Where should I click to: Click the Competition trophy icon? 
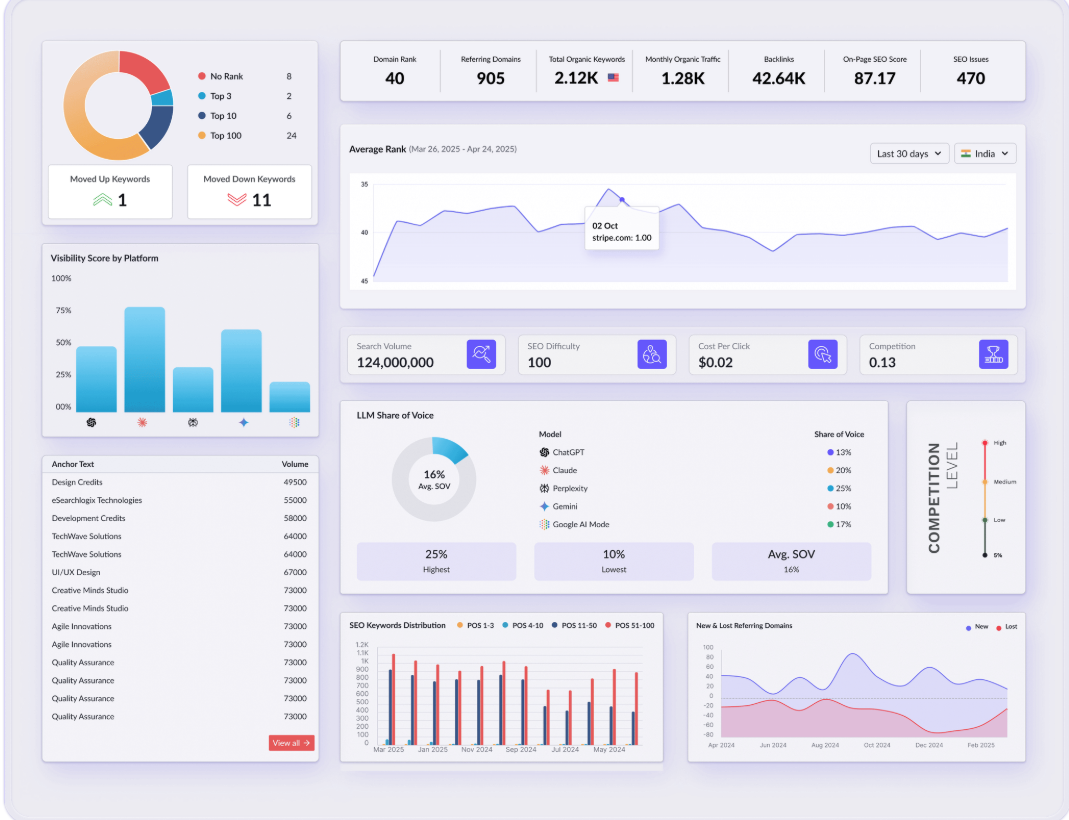pos(993,355)
